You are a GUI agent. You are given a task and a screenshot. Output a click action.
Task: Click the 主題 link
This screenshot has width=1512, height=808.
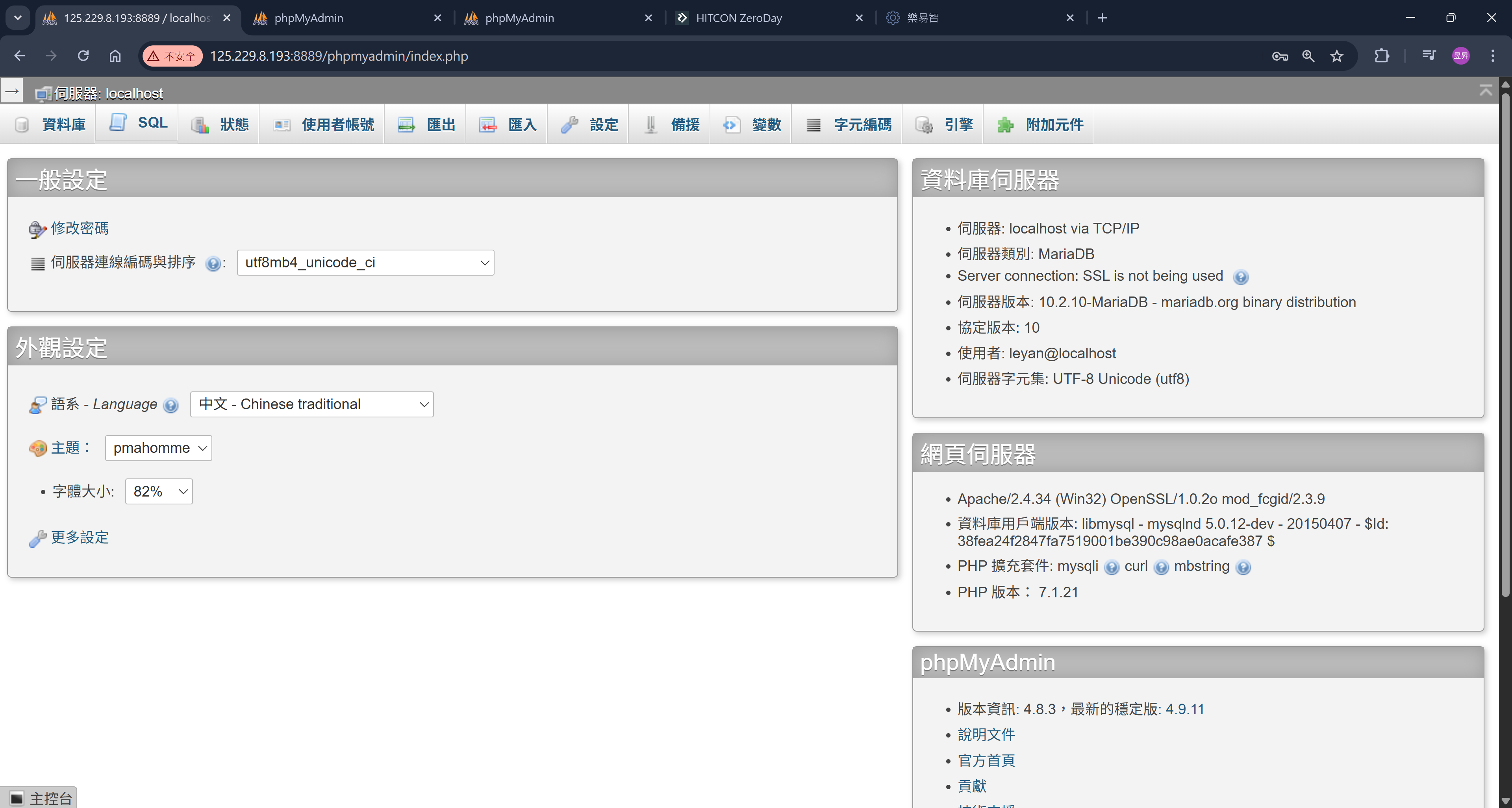[x=65, y=448]
